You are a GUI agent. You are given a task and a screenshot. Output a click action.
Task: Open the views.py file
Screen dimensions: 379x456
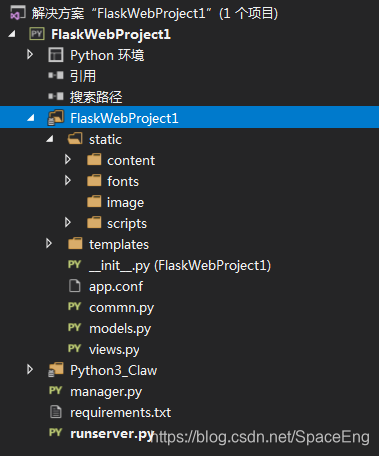pyautogui.click(x=114, y=350)
